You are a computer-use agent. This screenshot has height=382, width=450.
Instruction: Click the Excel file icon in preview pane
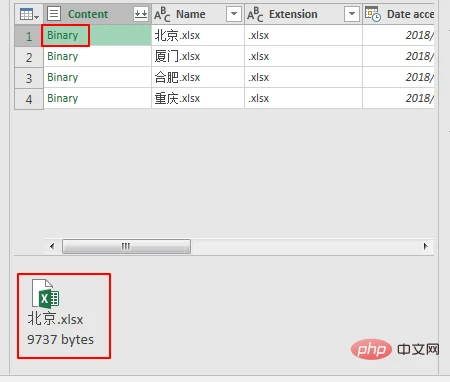46,293
